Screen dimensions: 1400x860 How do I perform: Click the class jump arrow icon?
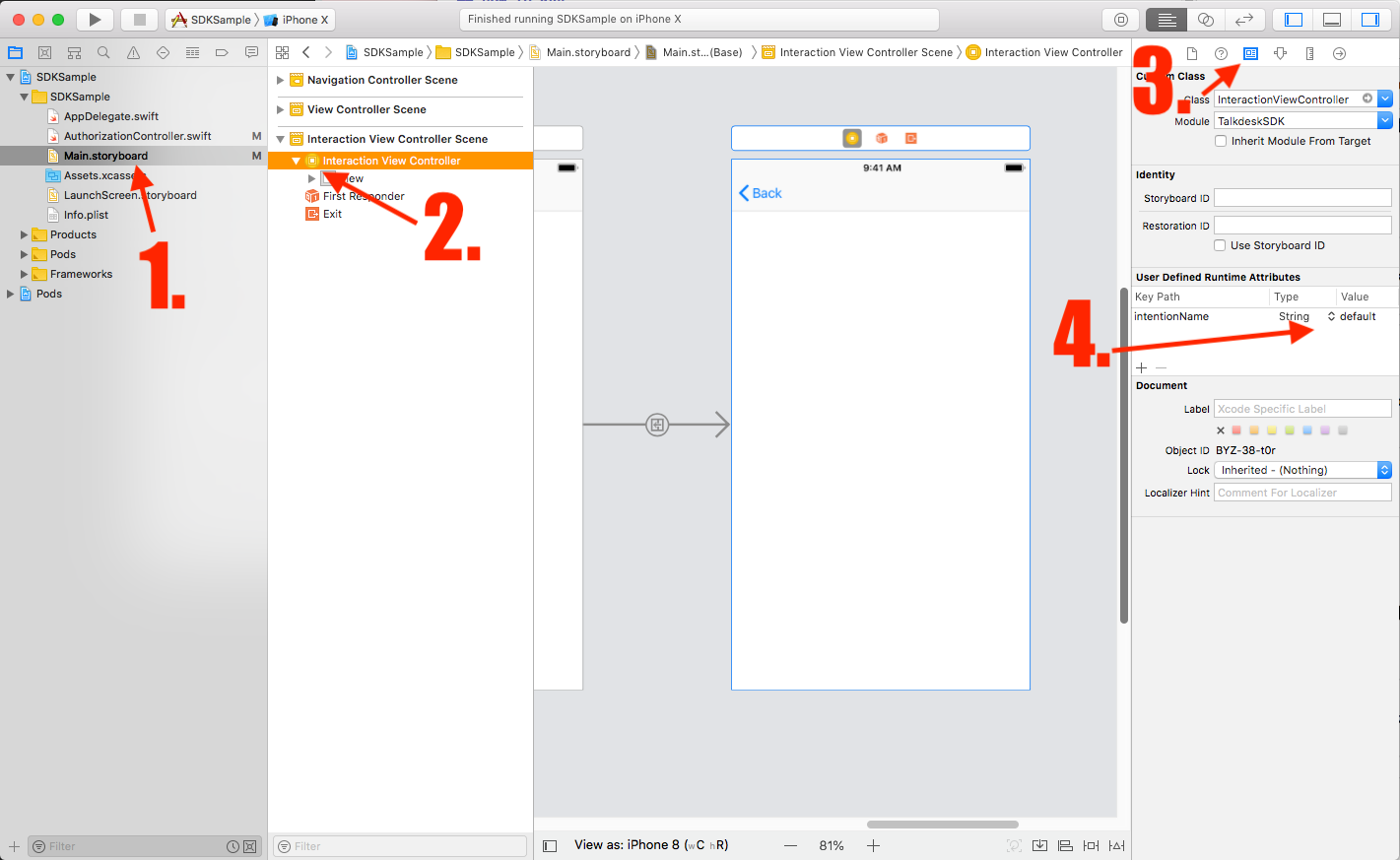(x=1367, y=99)
